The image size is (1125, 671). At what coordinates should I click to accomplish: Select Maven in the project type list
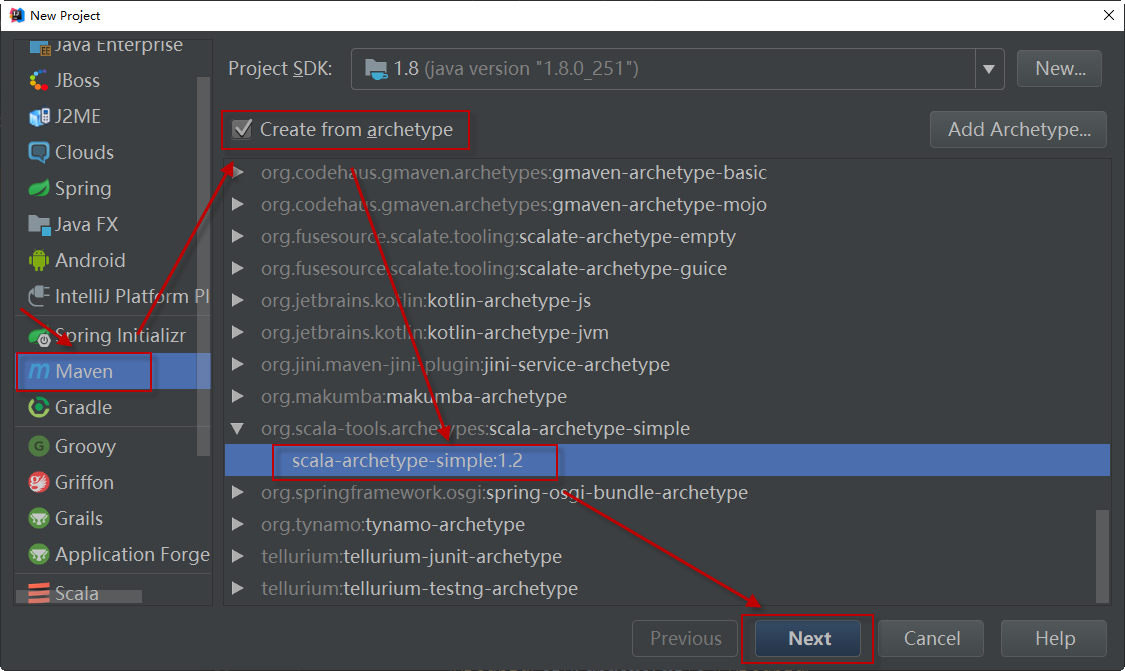pos(84,372)
